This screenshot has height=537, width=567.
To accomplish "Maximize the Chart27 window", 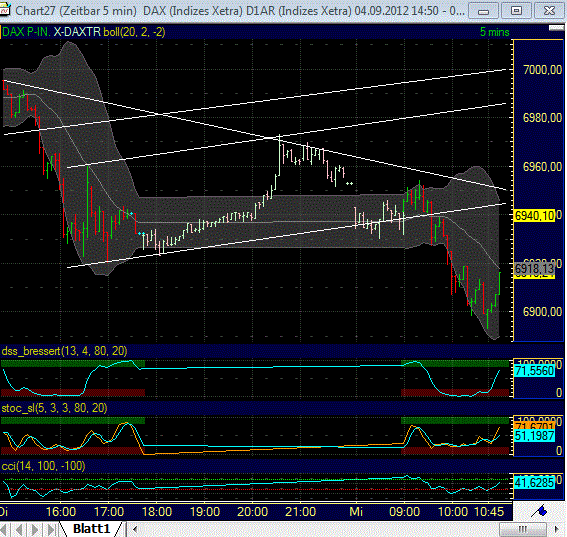I will pyautogui.click(x=516, y=11).
